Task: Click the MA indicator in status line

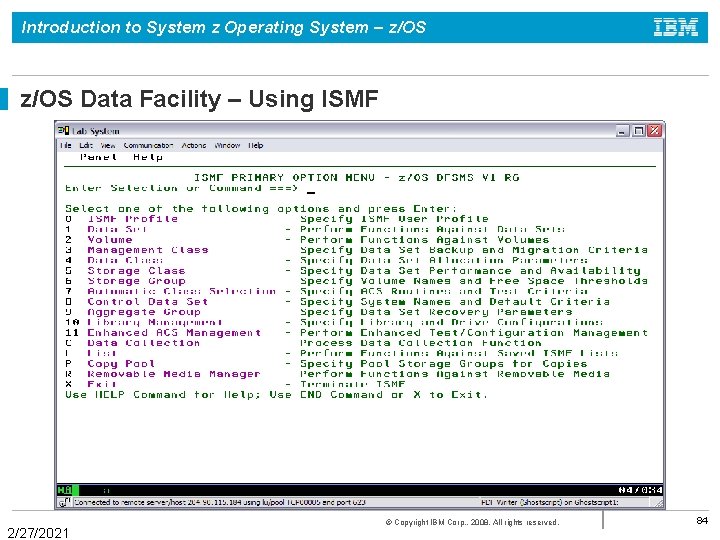Action: pyautogui.click(x=64, y=490)
